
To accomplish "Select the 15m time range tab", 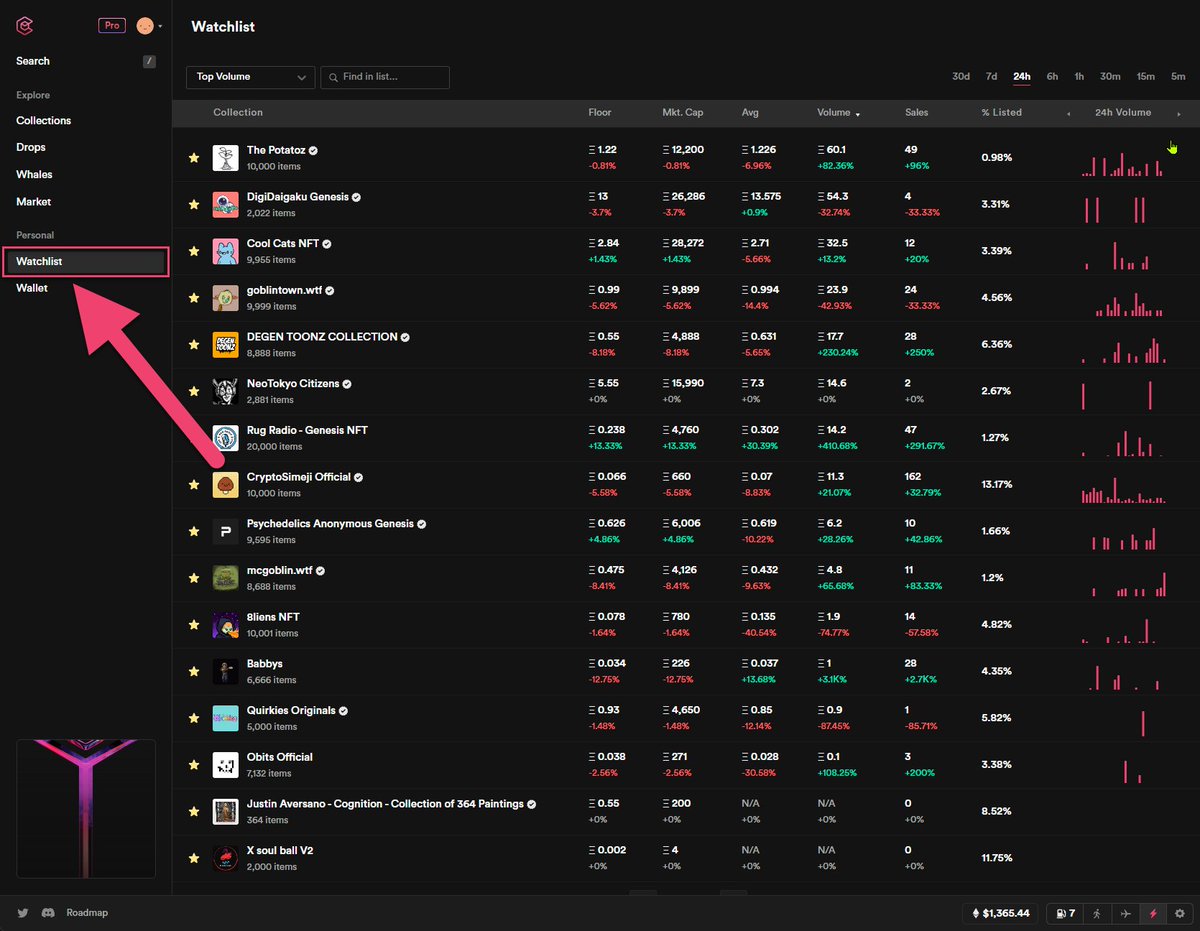I will [1146, 77].
